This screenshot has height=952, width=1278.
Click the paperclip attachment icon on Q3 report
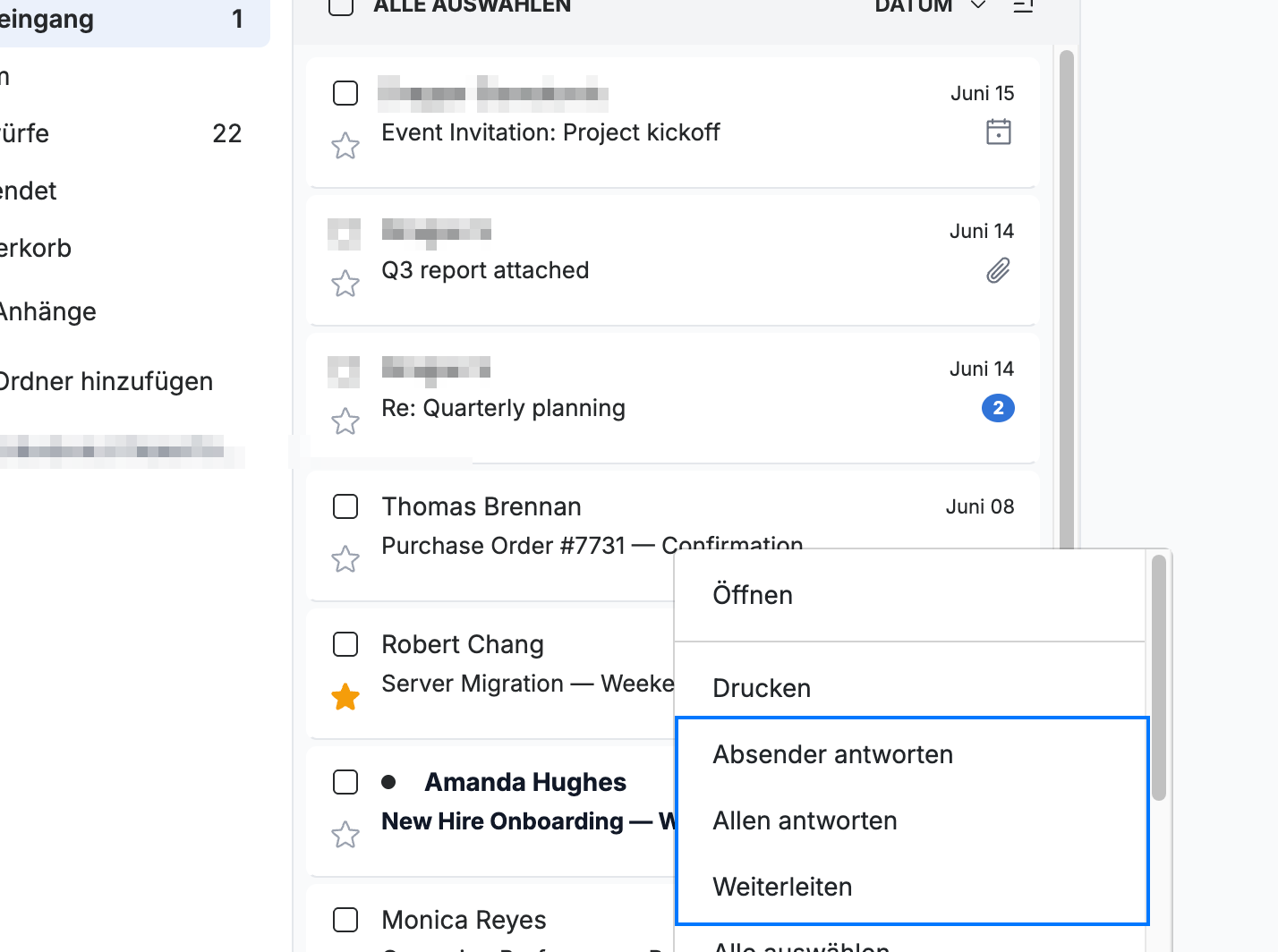999,270
